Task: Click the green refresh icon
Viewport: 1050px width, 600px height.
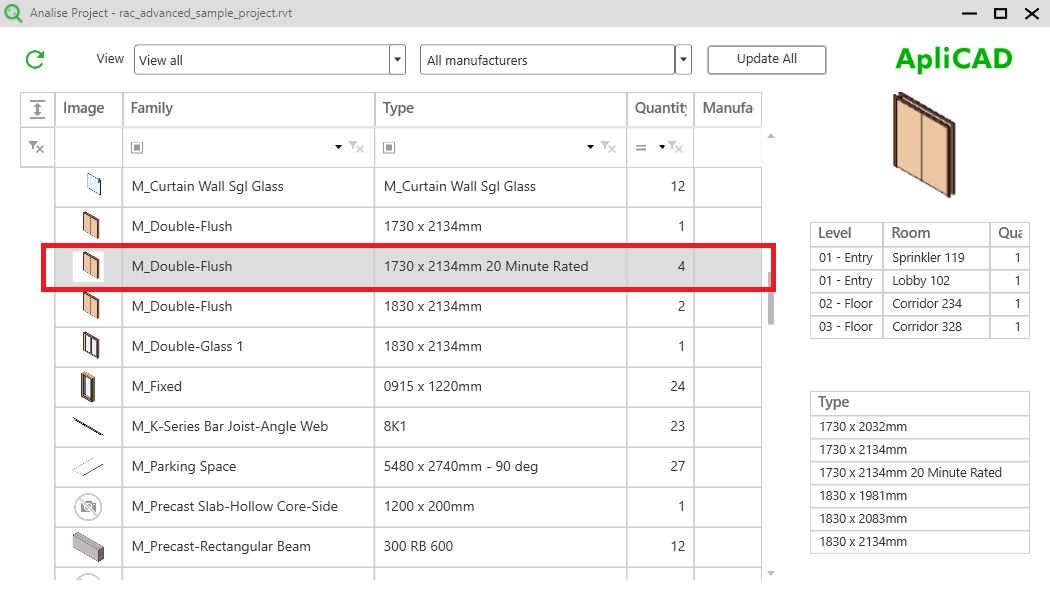Action: (34, 59)
